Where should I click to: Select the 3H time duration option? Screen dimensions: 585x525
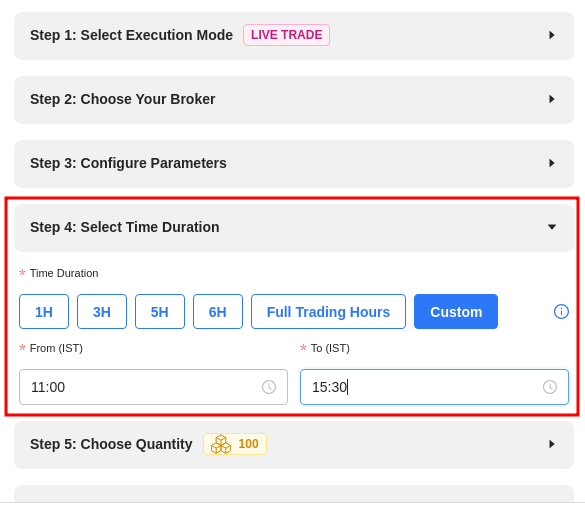tap(102, 312)
